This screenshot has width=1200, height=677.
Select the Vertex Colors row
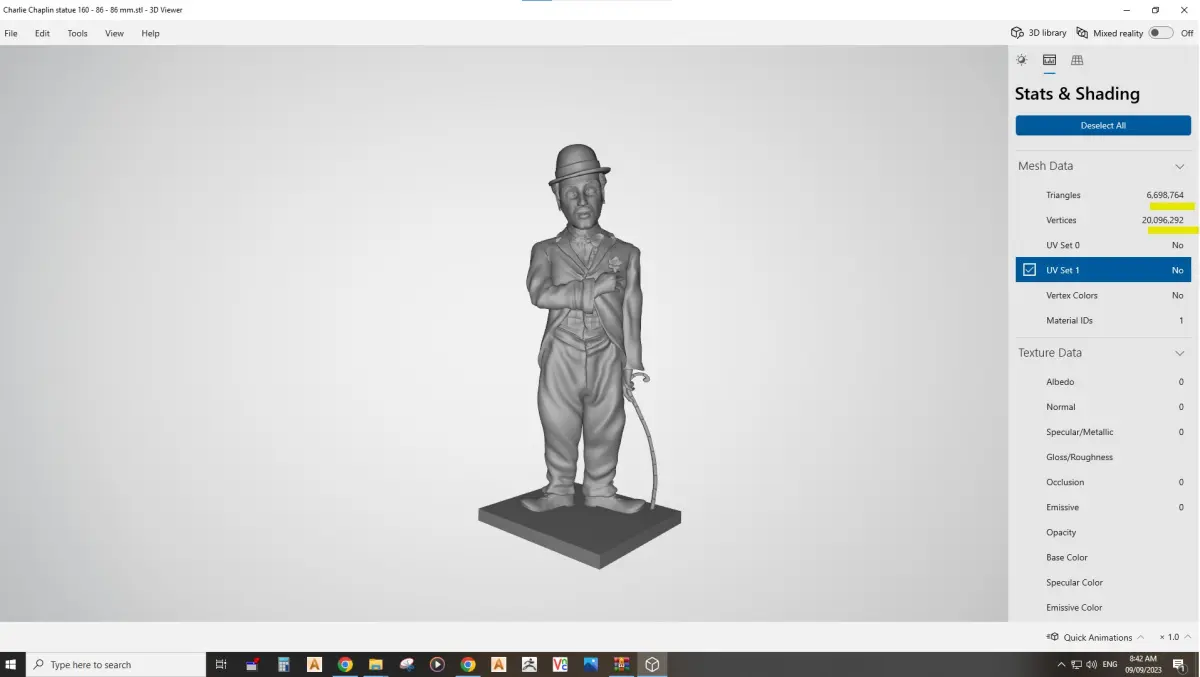click(x=1103, y=295)
